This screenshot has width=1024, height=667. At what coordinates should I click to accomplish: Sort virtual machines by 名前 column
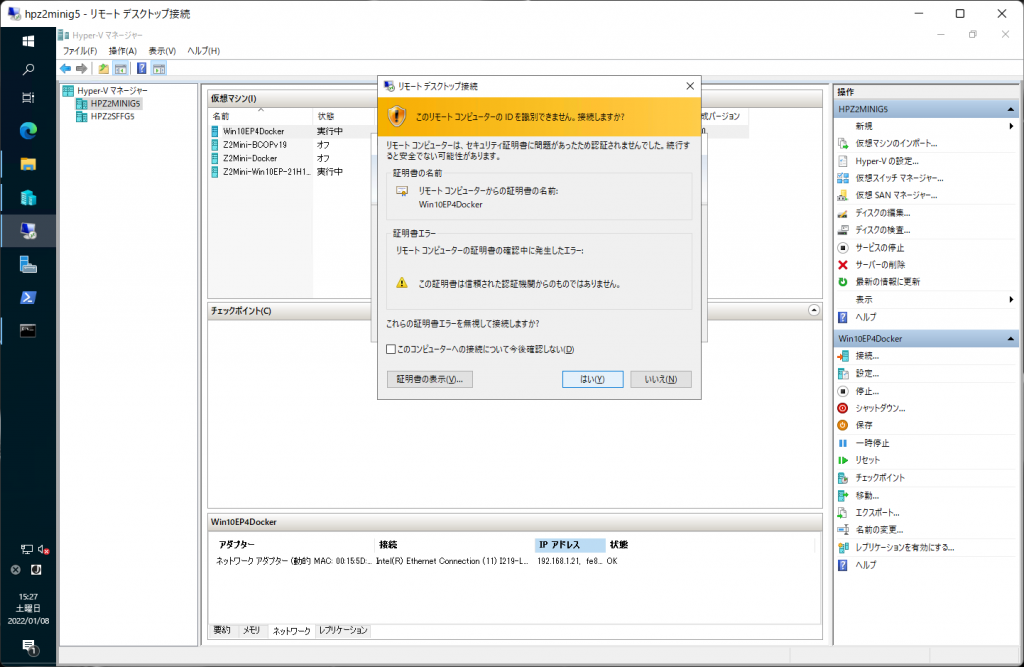click(x=261, y=116)
